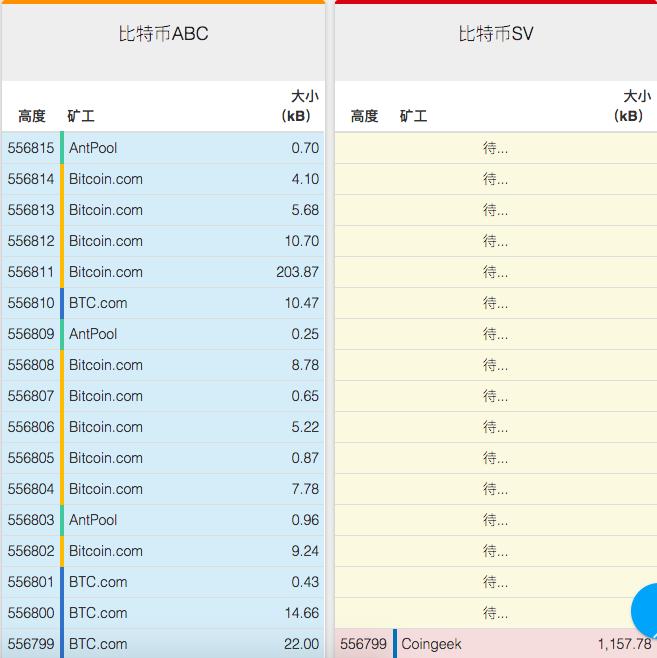Click size value 203.87
The width and height of the screenshot is (657, 658).
(297, 272)
